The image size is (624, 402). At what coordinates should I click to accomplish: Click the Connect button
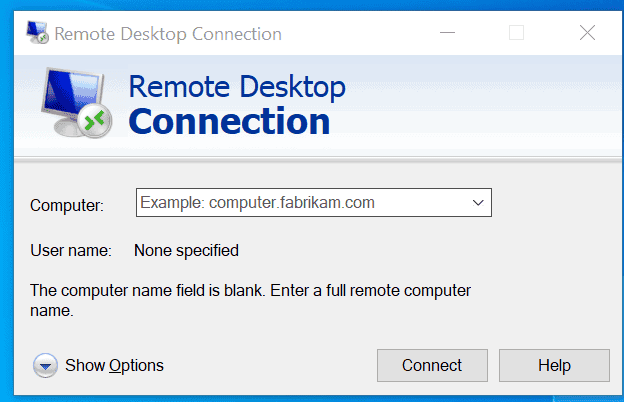tap(432, 365)
